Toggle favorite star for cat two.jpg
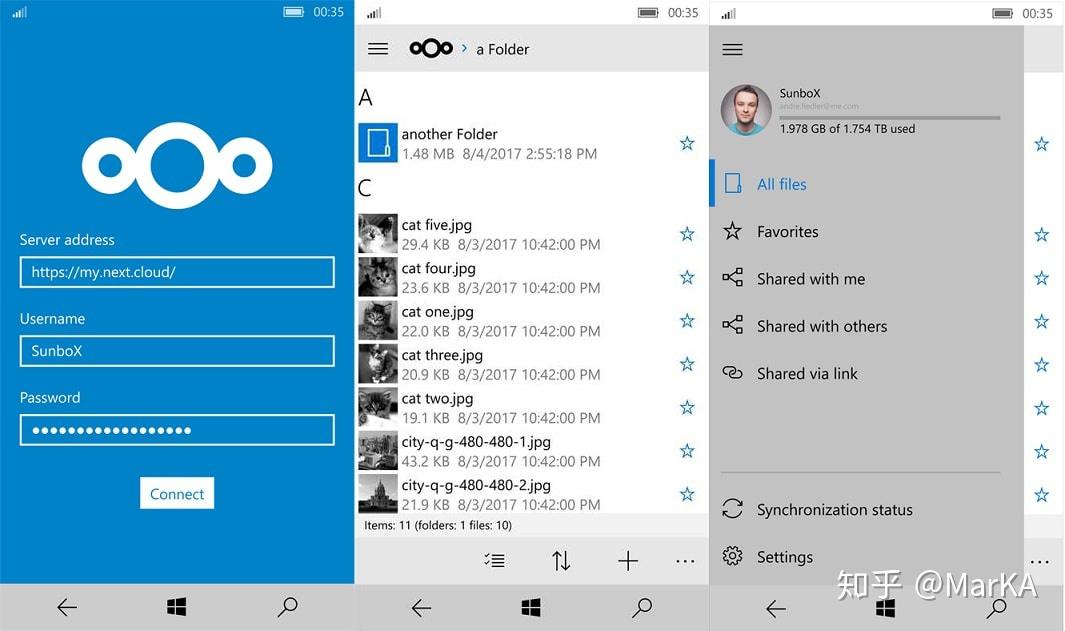1065x631 pixels. (x=687, y=408)
